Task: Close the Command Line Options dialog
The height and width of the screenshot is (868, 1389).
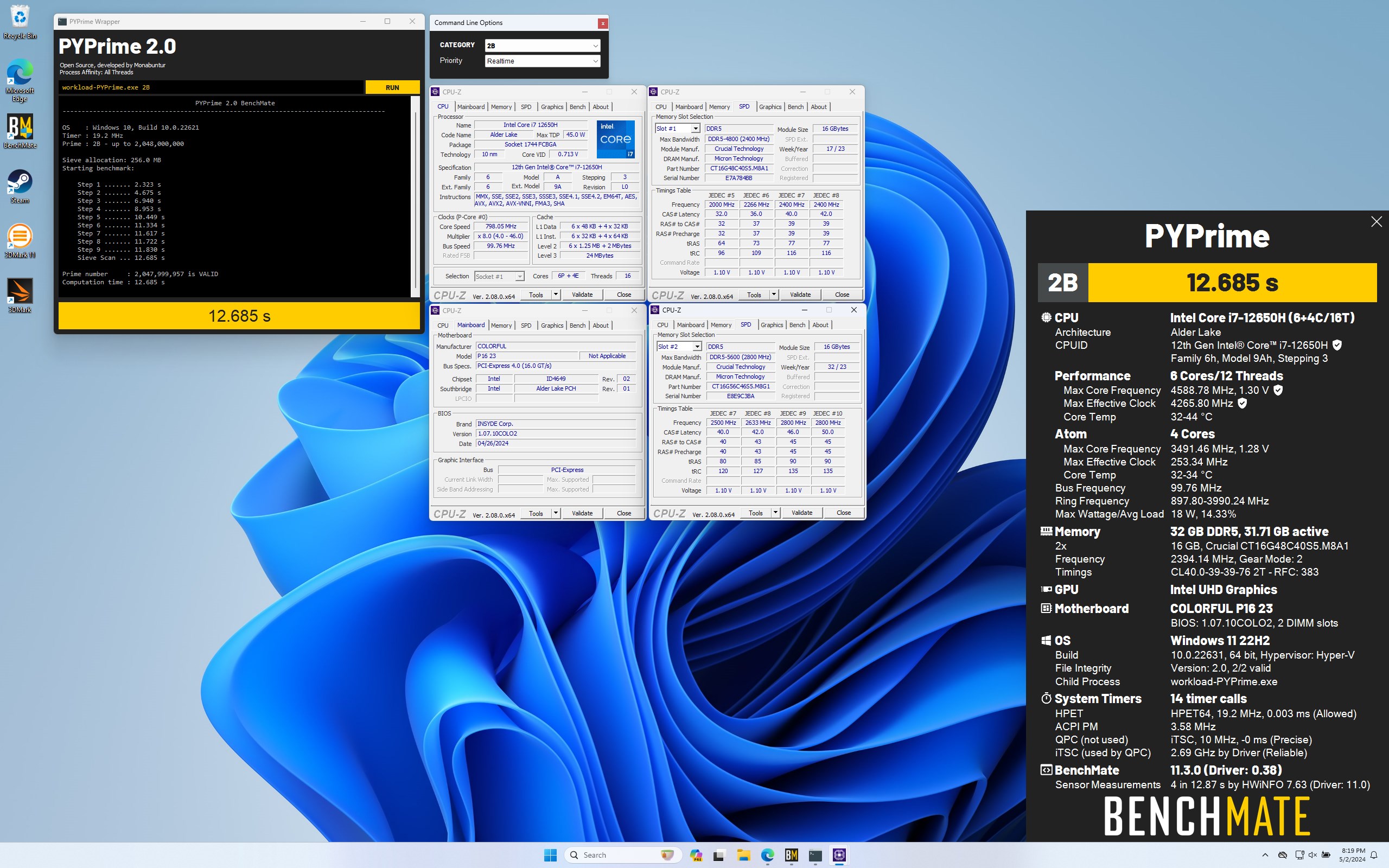Action: point(602,23)
